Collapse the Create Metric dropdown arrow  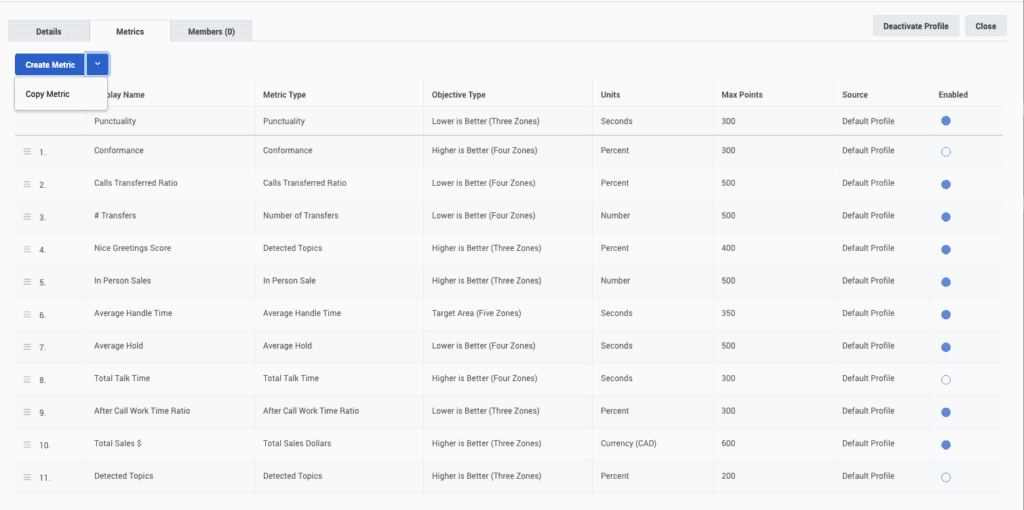point(97,64)
